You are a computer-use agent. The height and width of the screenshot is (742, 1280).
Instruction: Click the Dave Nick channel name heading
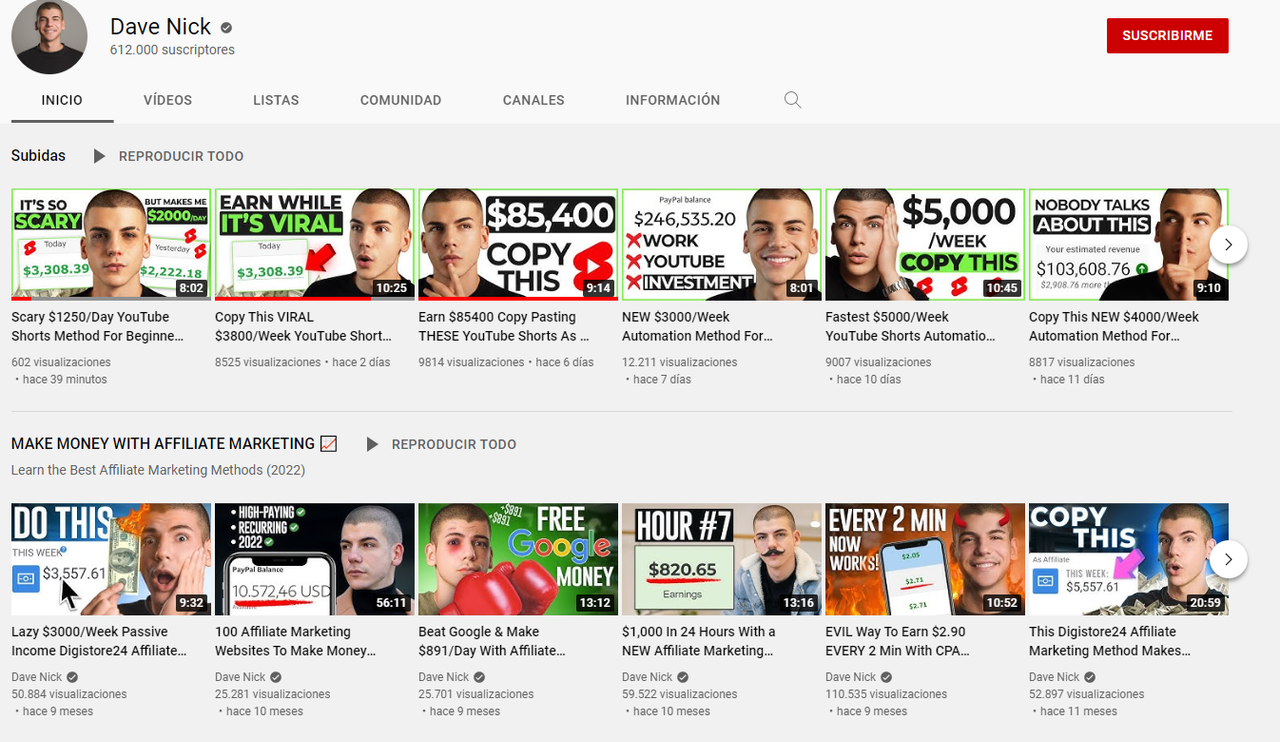pyautogui.click(x=161, y=27)
